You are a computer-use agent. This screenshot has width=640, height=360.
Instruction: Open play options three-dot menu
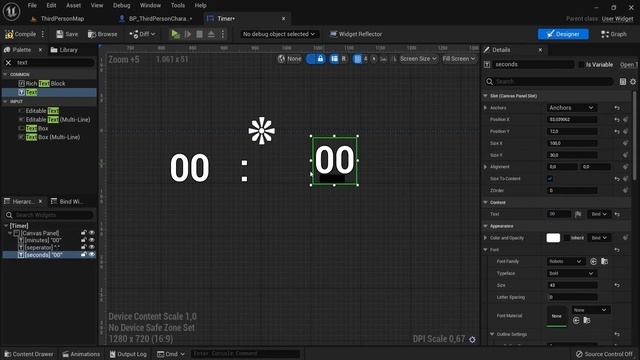click(223, 34)
